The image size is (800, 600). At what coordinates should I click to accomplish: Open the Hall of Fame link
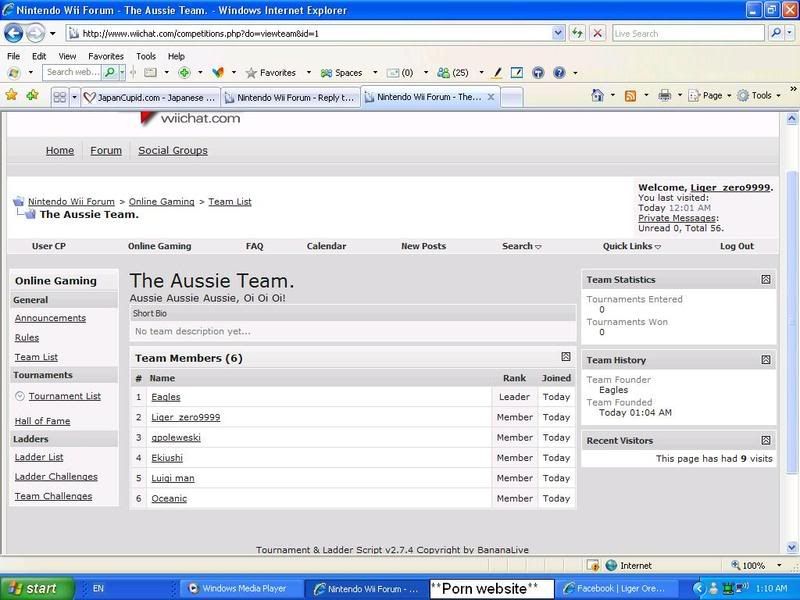[x=42, y=421]
